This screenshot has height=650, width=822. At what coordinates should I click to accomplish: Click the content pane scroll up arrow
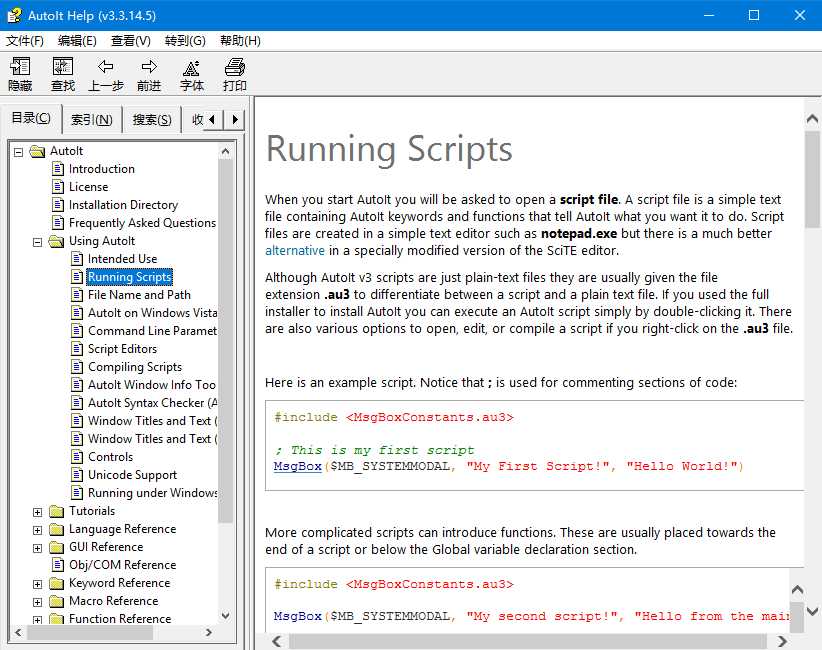[x=812, y=120]
